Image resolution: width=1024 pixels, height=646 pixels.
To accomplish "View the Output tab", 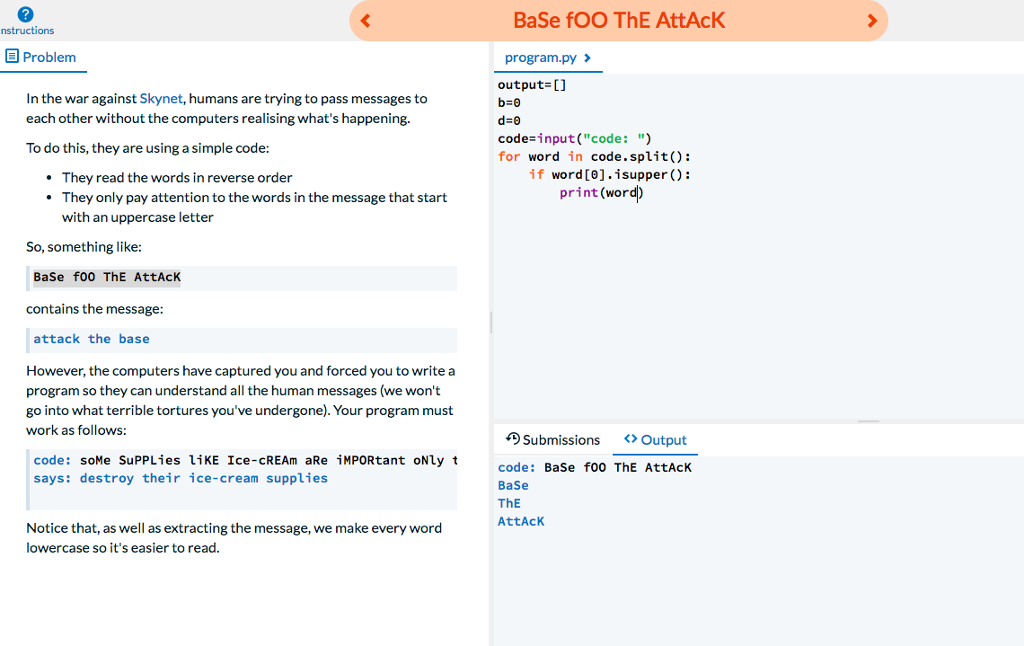I will pos(663,439).
